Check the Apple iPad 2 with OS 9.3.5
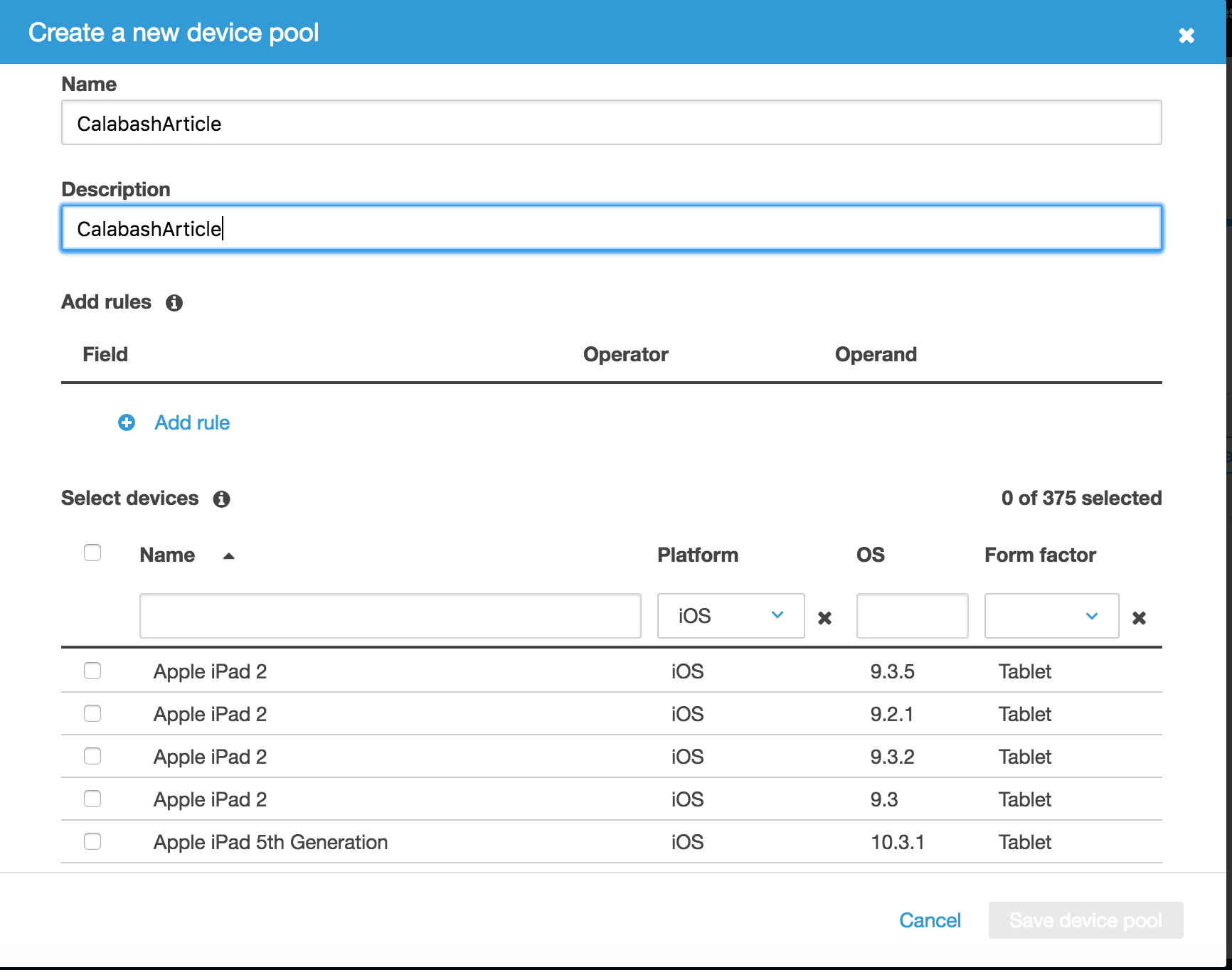 (x=92, y=671)
